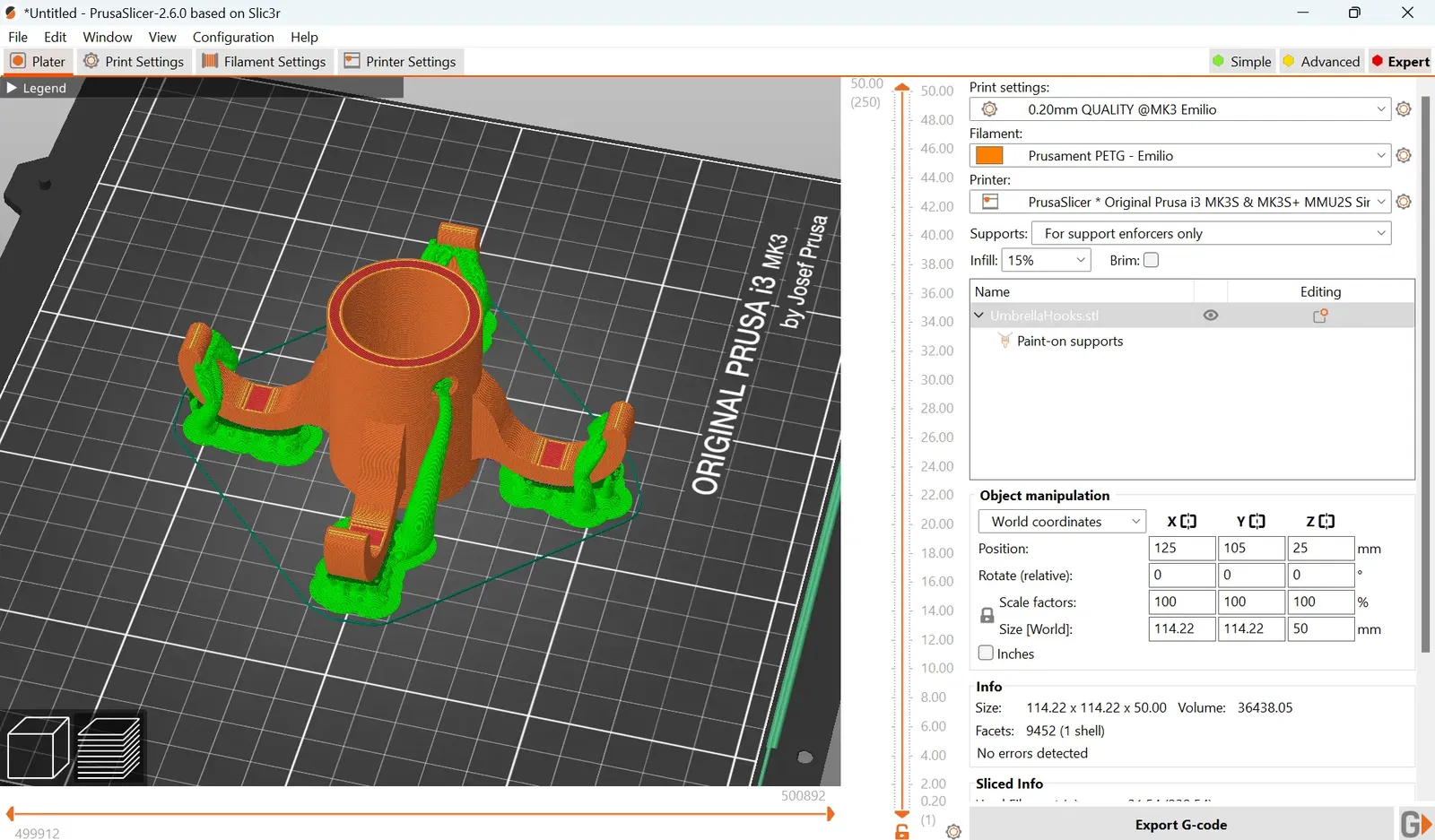
Task: Open the Supports dropdown
Action: (1211, 234)
